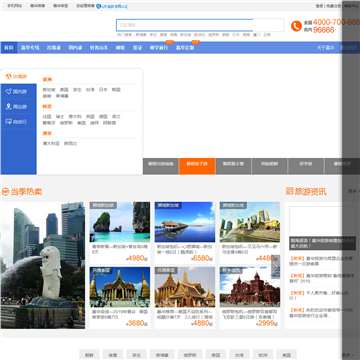Click 台湾 under 亚洲 destinations
Viewport: 360px width, 360px height.
(x=90, y=90)
